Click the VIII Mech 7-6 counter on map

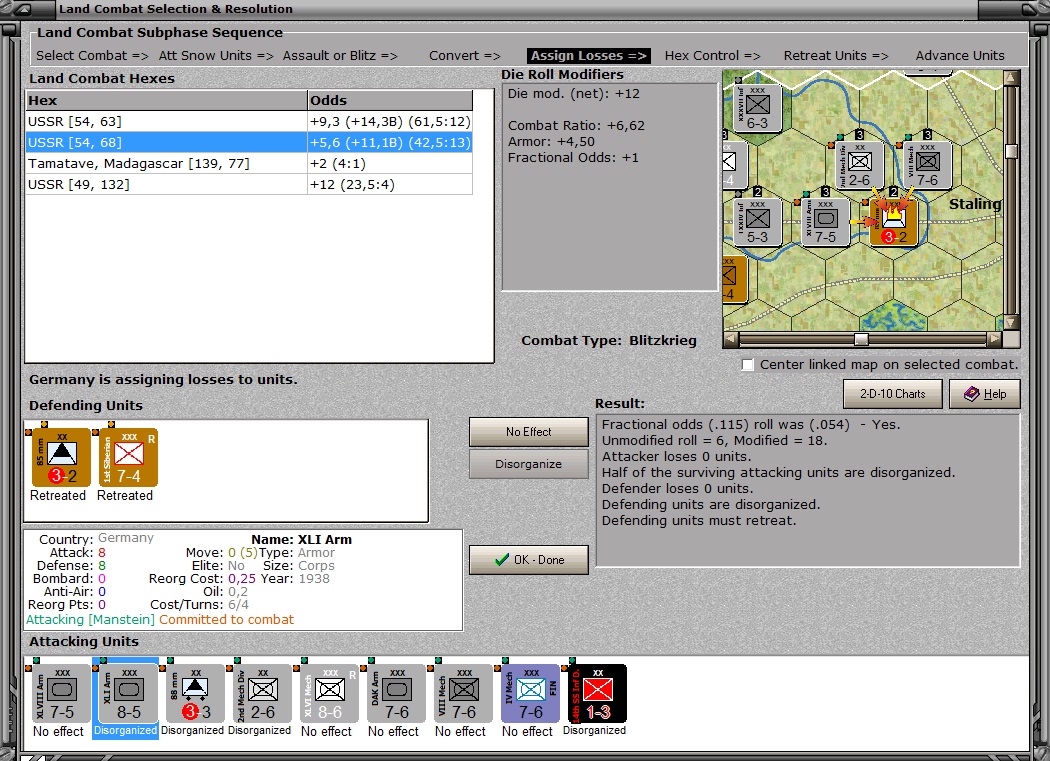[x=927, y=165]
